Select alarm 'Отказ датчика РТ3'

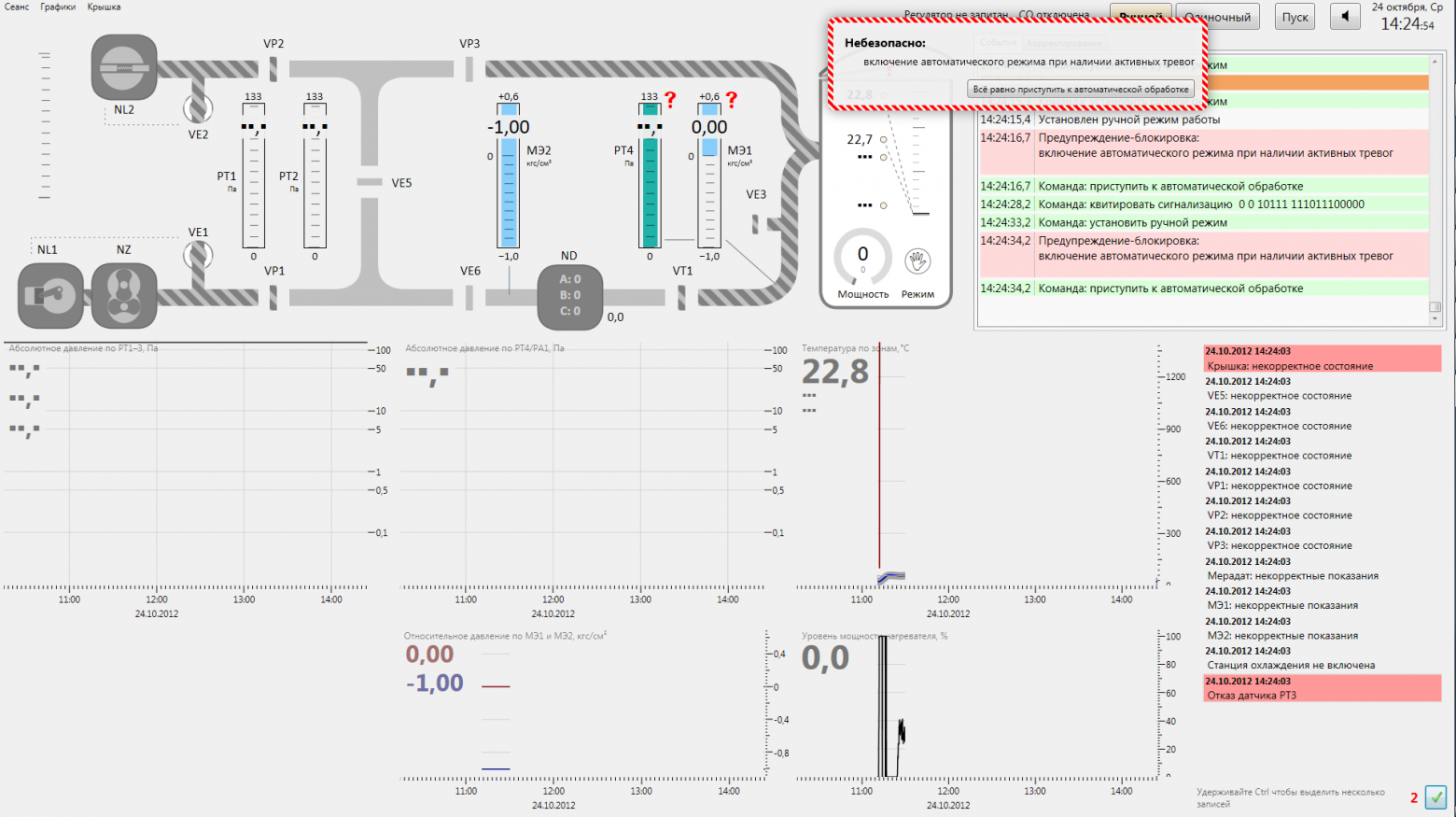tap(1323, 688)
